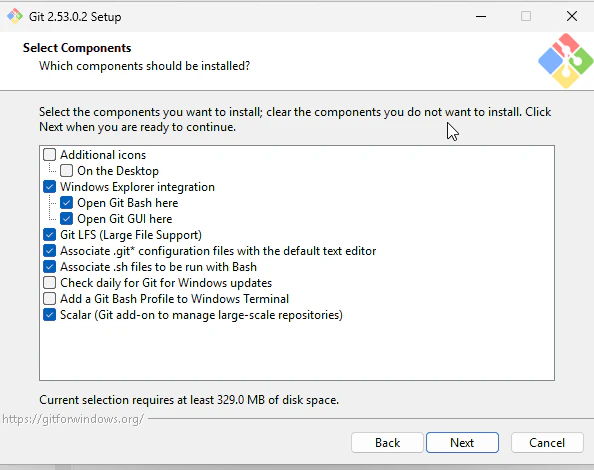This screenshot has width=594, height=470.
Task: Uncheck Git LFS (Large File Support)
Action: (x=50, y=235)
